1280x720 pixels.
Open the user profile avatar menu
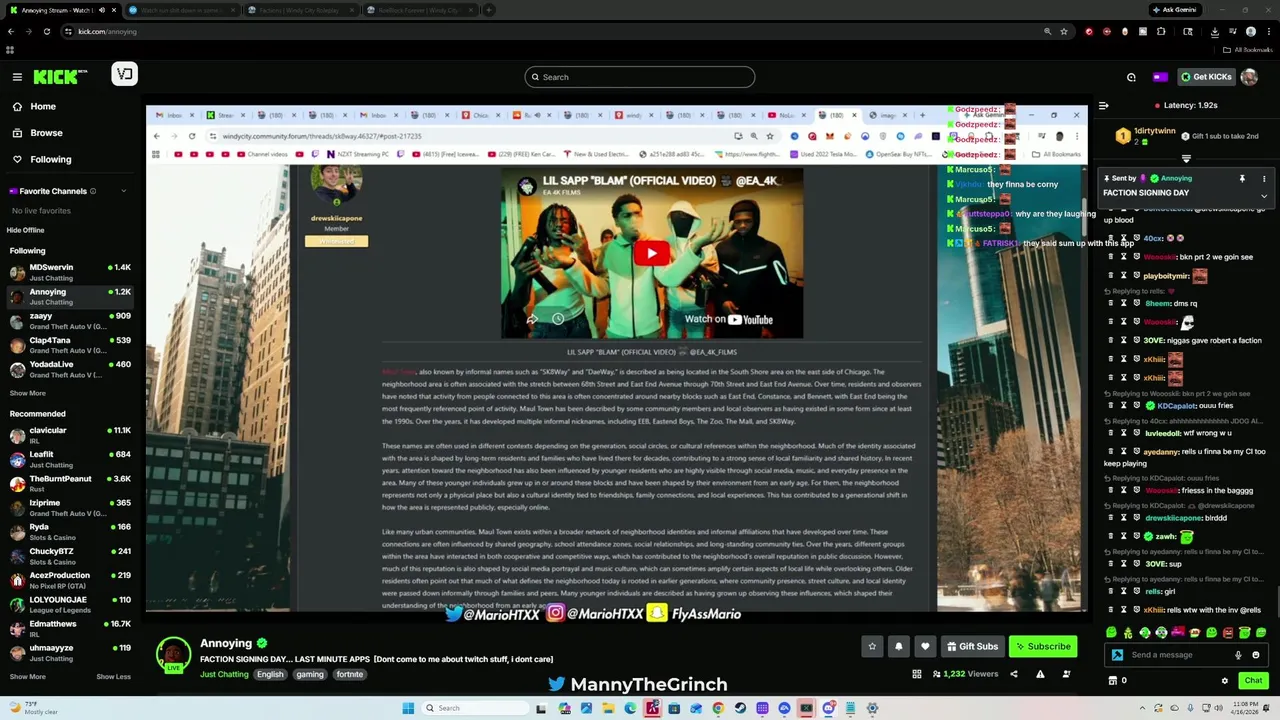pyautogui.click(x=1249, y=77)
